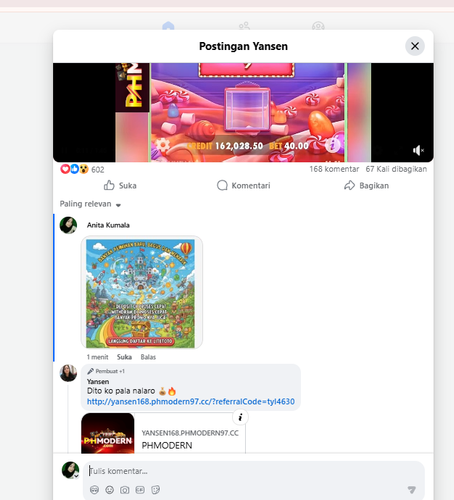This screenshot has height=500, width=454.
Task: Unmute the video with the speaker icon
Action: click(x=418, y=150)
